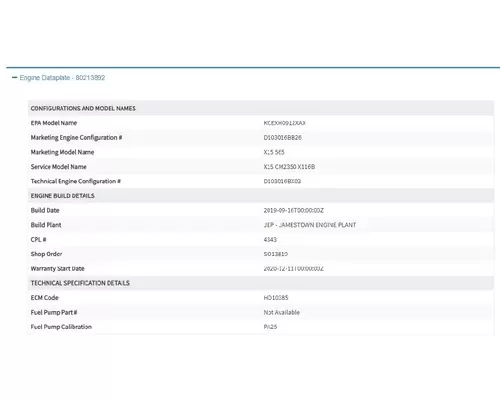Viewport: 500px width, 400px height.
Task: Select the Shop Order value
Action: point(275,254)
